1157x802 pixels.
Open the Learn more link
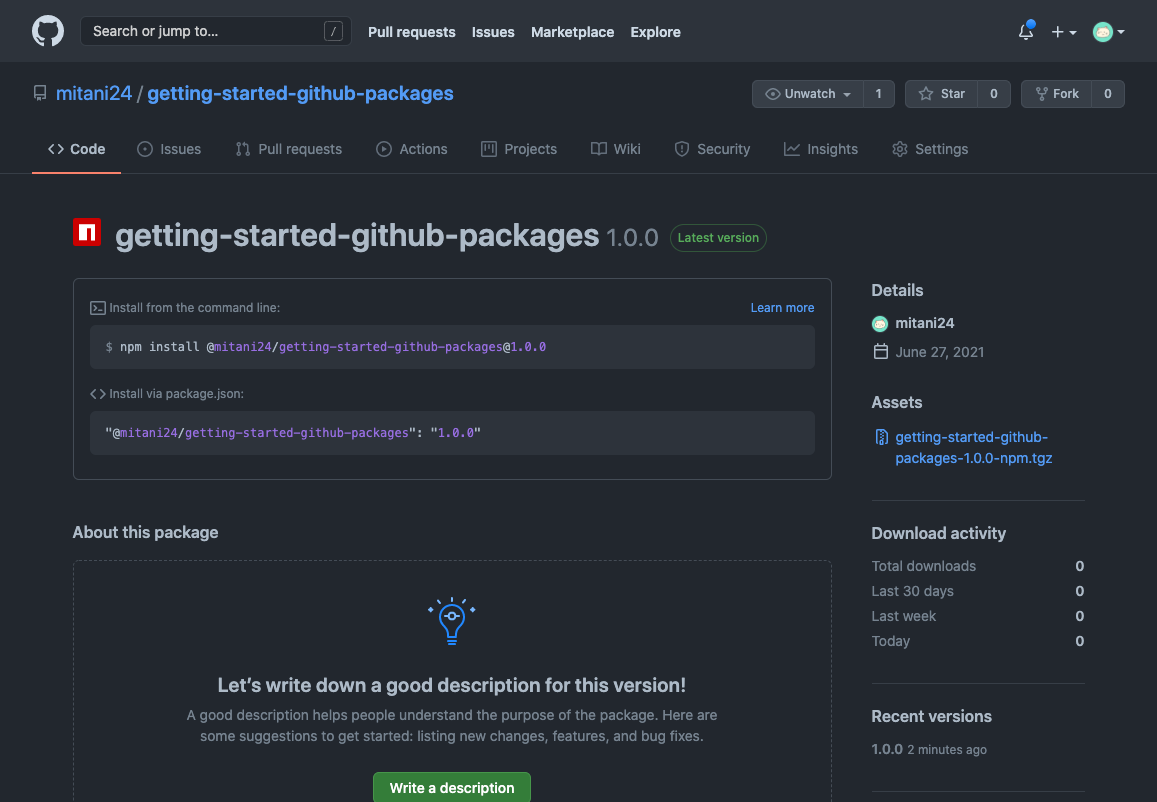click(x=782, y=308)
